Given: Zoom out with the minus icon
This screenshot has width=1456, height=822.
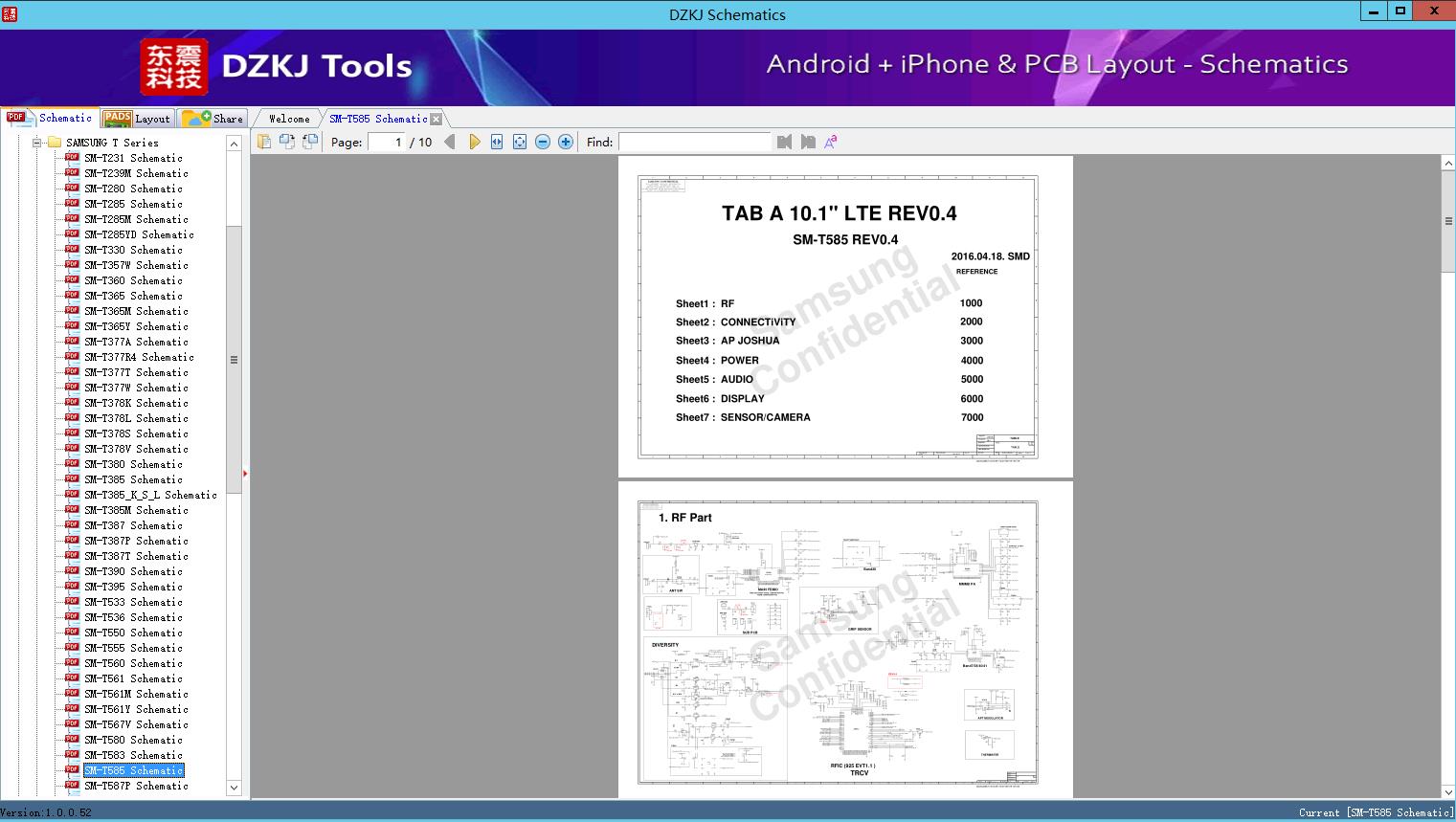Looking at the screenshot, I should coord(543,142).
